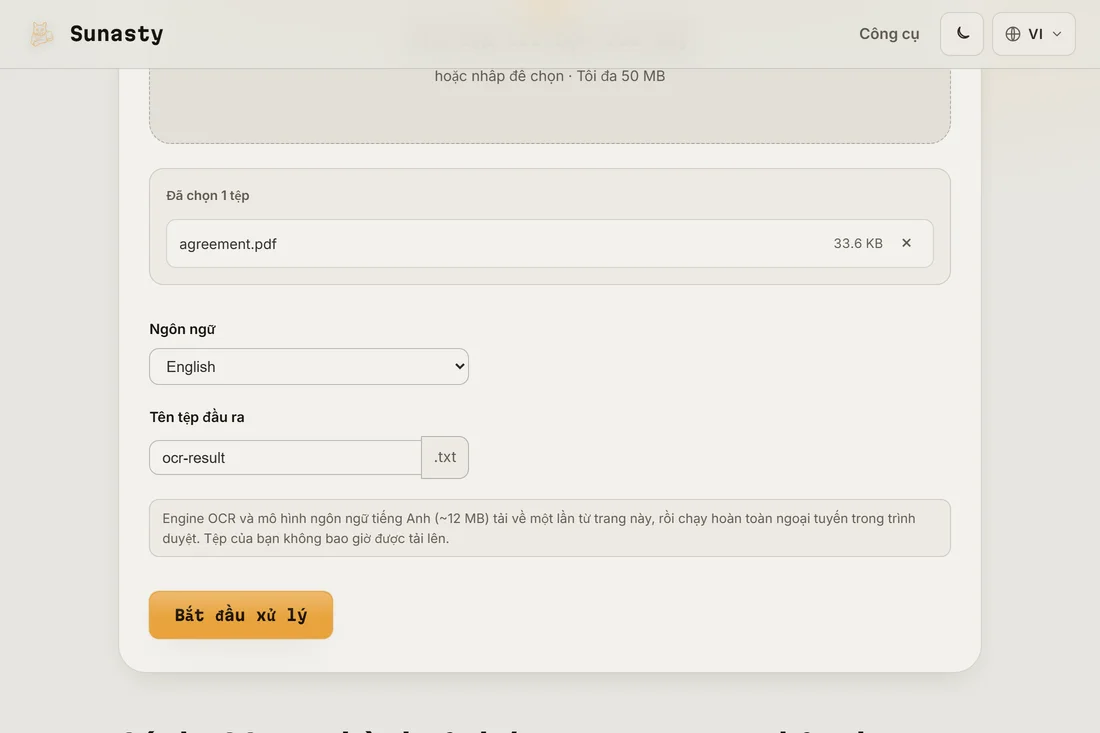This screenshot has height=733, width=1100.
Task: Click the Tối đa 50 MB hint text
Action: pos(621,76)
